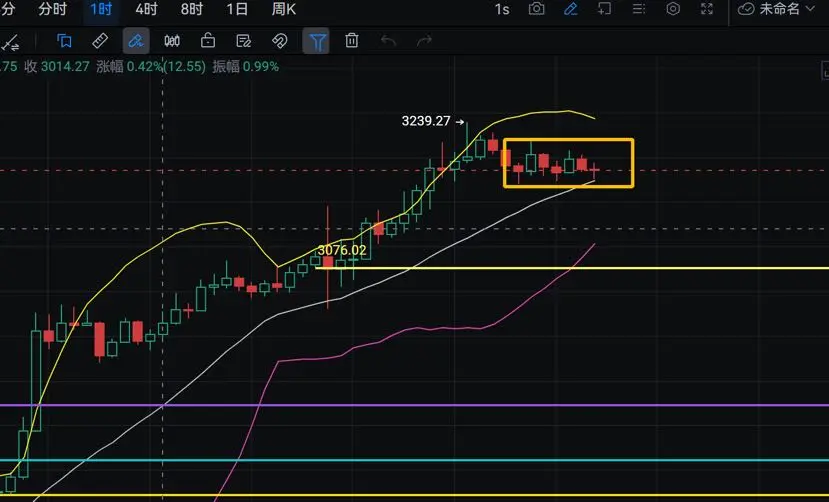Click the 3076.02 price label

[342, 250]
